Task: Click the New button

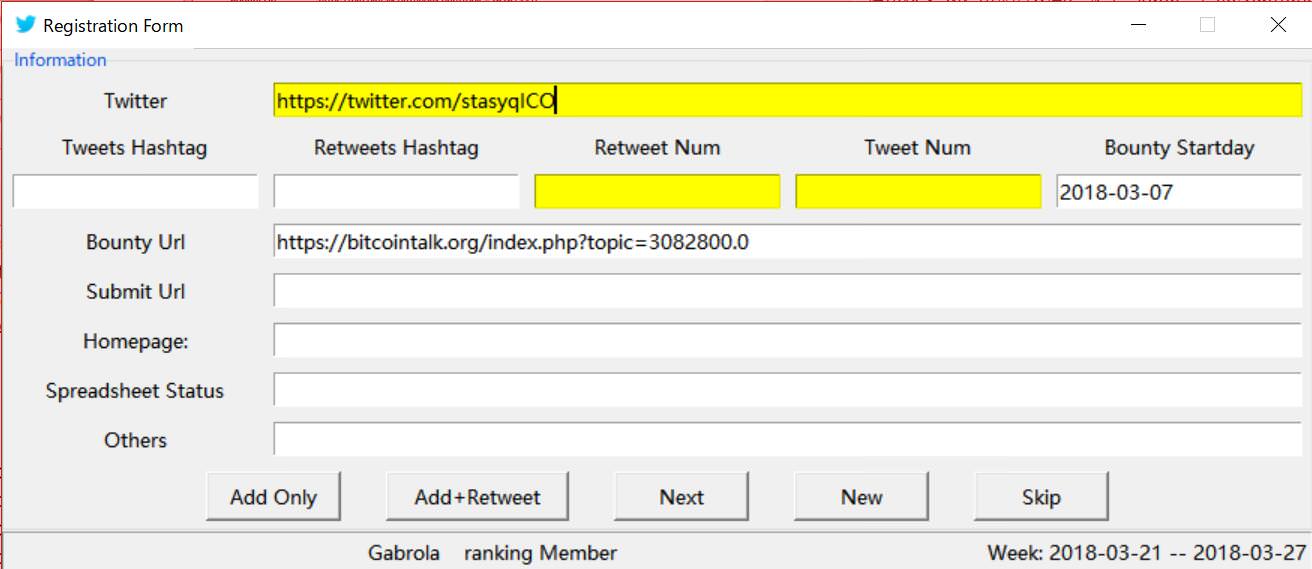Action: tap(861, 497)
